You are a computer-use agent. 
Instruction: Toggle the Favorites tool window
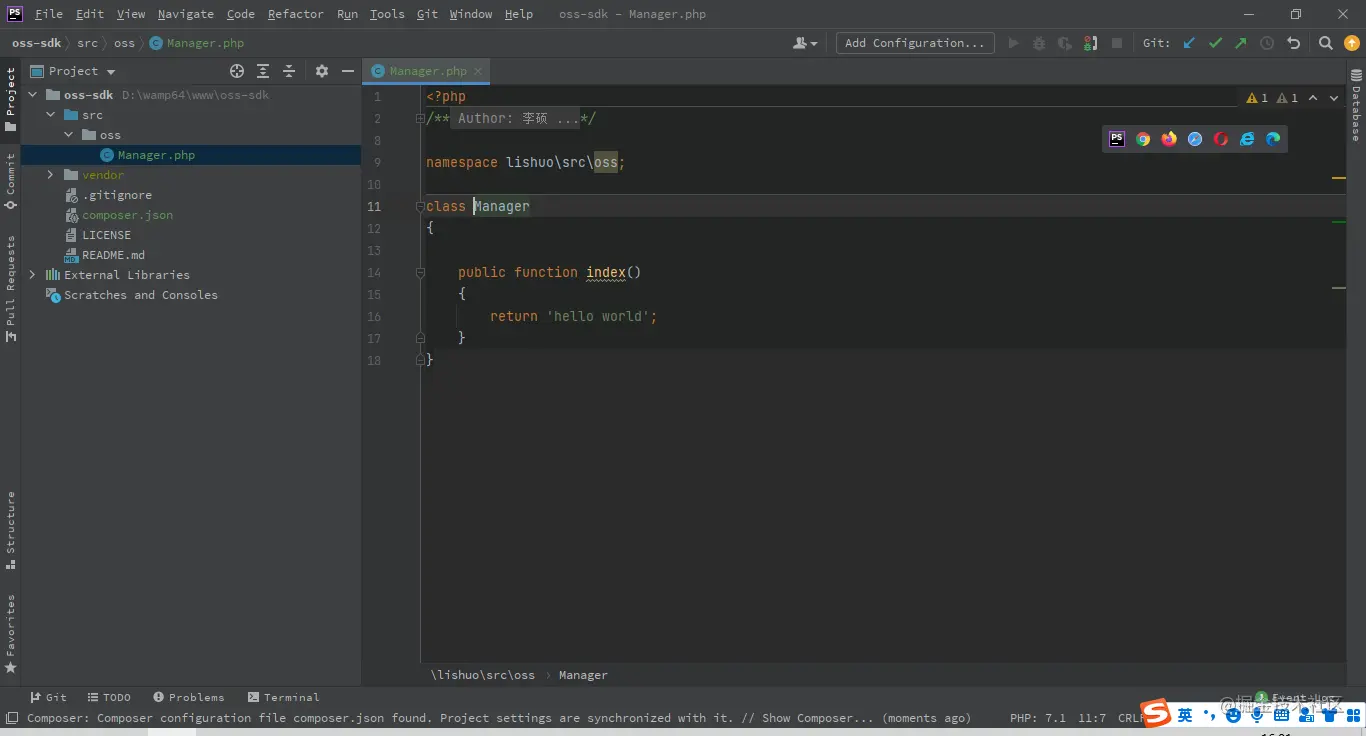click(x=10, y=633)
